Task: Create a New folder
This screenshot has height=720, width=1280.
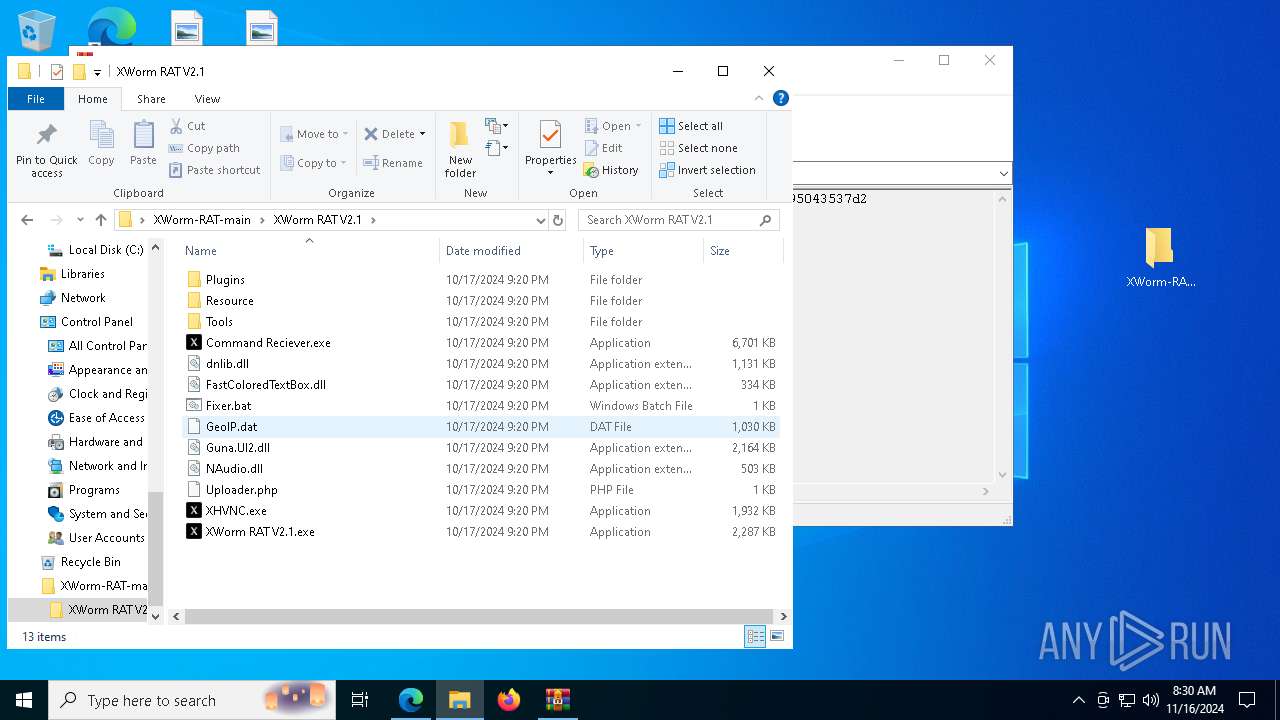Action: 460,150
